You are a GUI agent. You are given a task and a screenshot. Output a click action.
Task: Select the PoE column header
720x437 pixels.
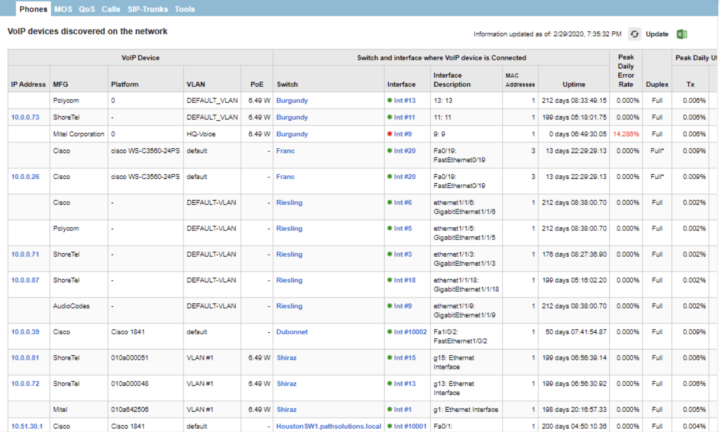tap(257, 84)
